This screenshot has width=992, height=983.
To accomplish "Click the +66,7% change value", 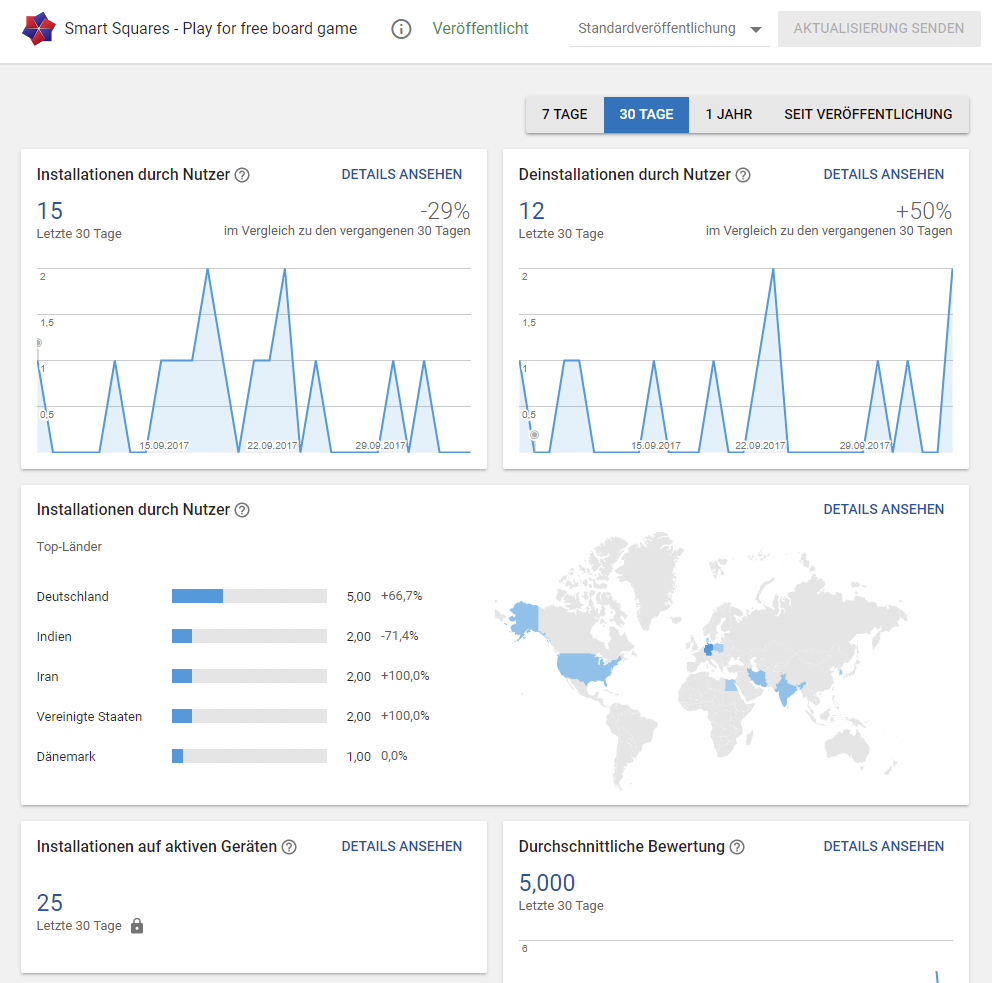I will click(401, 596).
